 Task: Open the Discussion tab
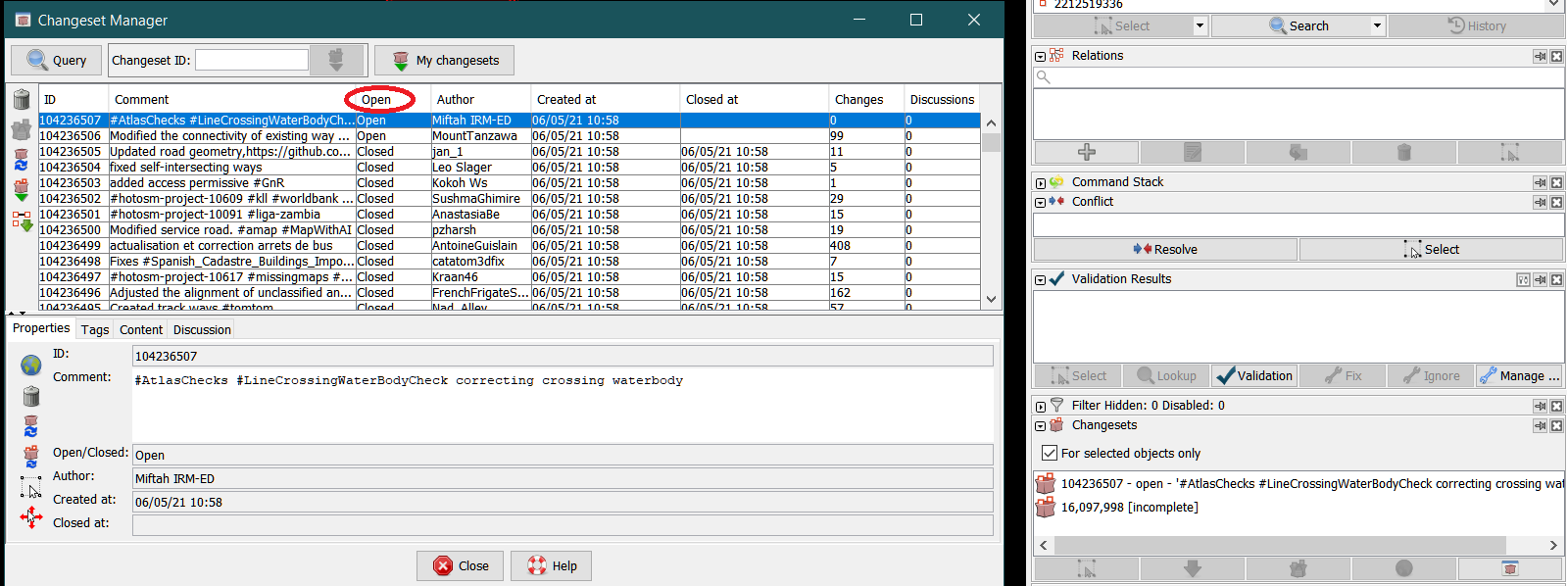point(202,329)
